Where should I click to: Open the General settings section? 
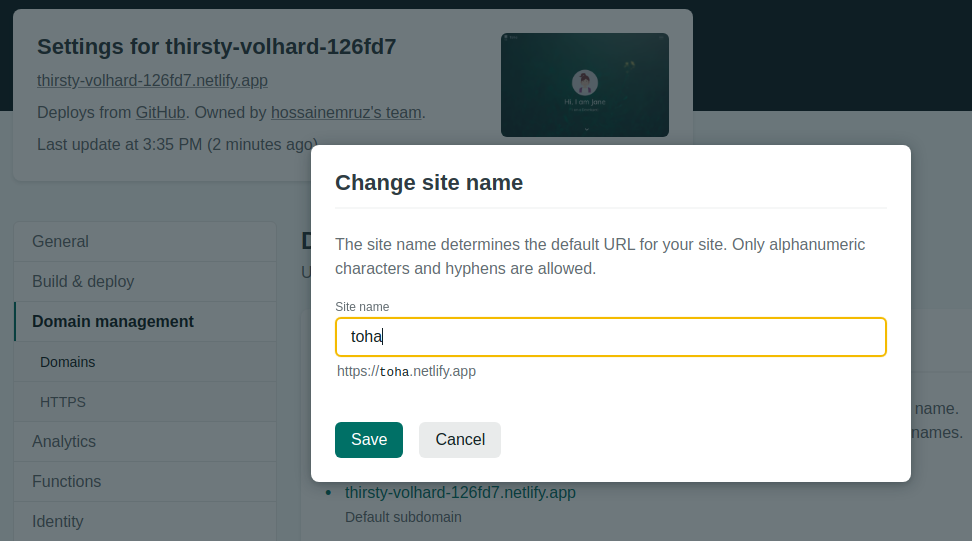tap(60, 242)
